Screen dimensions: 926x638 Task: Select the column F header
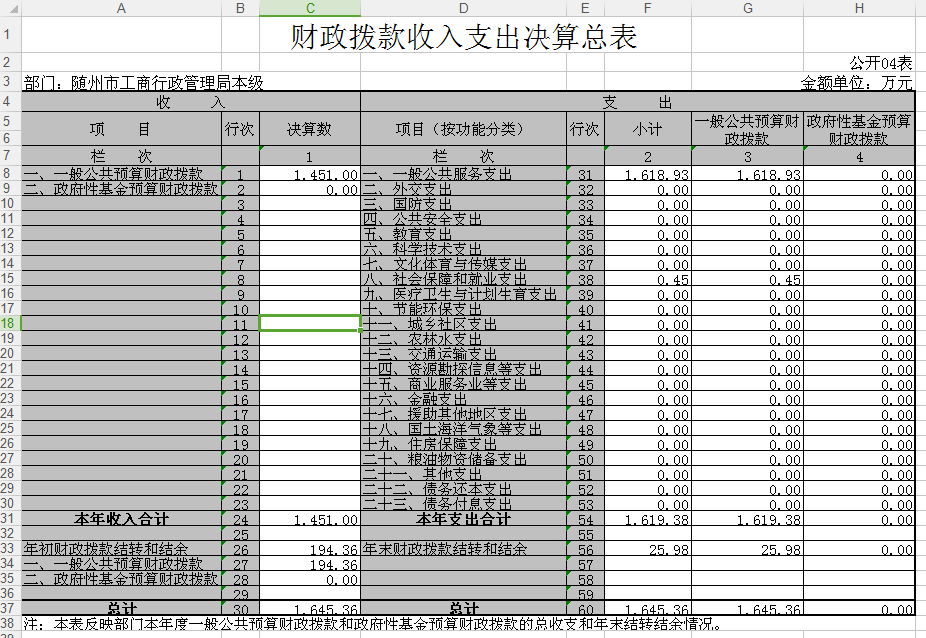pyautogui.click(x=648, y=8)
